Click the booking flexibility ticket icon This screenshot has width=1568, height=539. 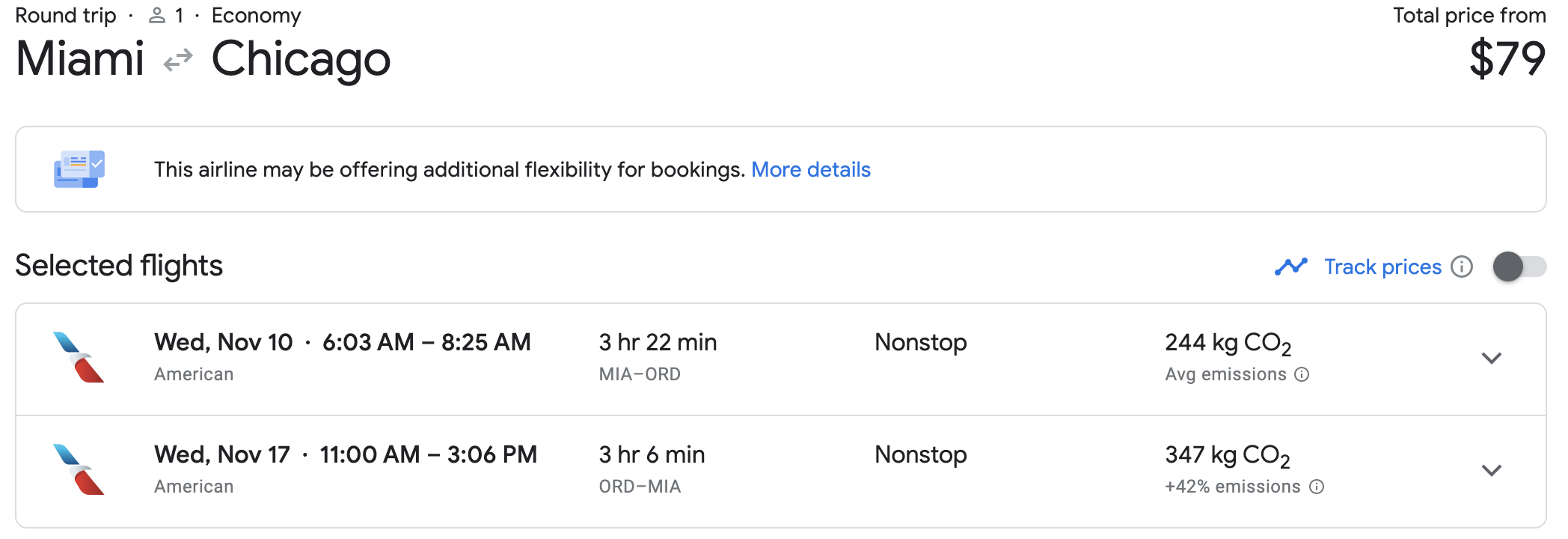pyautogui.click(x=78, y=169)
